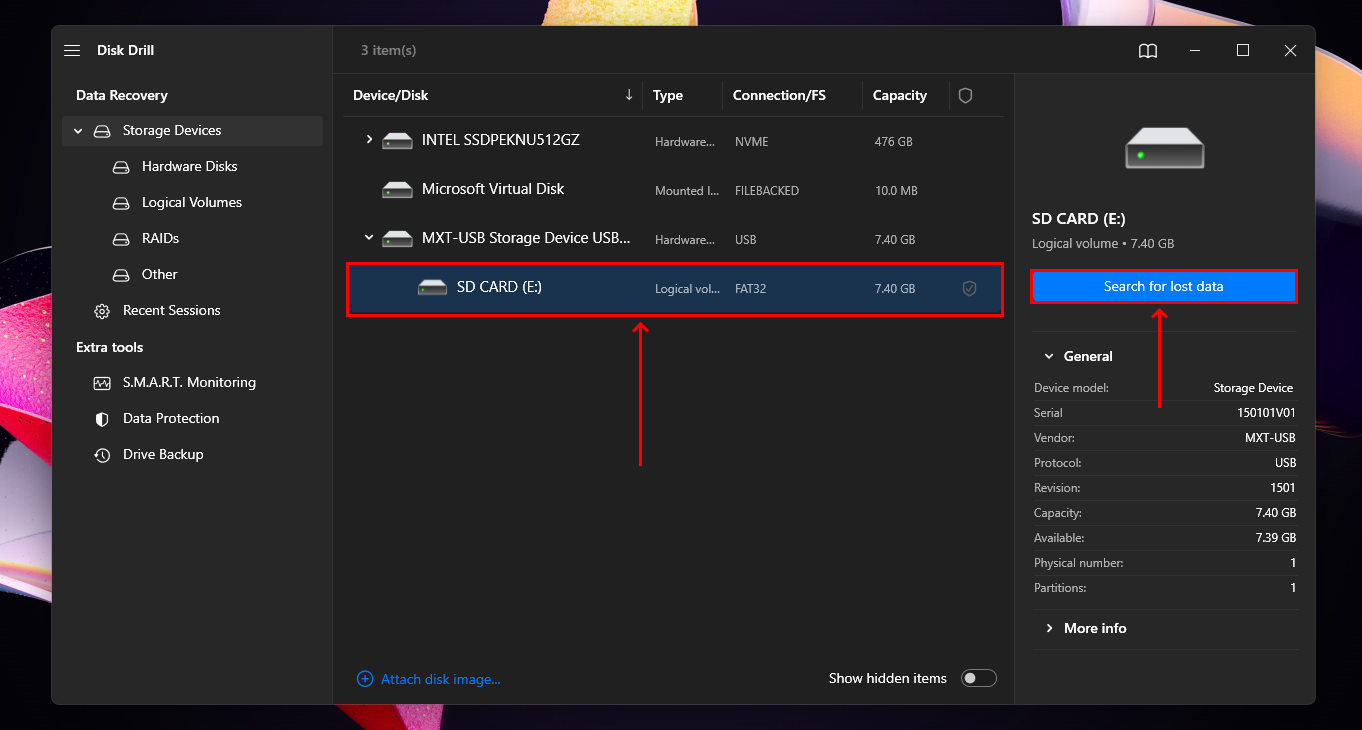
Task: Click the NVME connection cell
Action: (x=752, y=142)
